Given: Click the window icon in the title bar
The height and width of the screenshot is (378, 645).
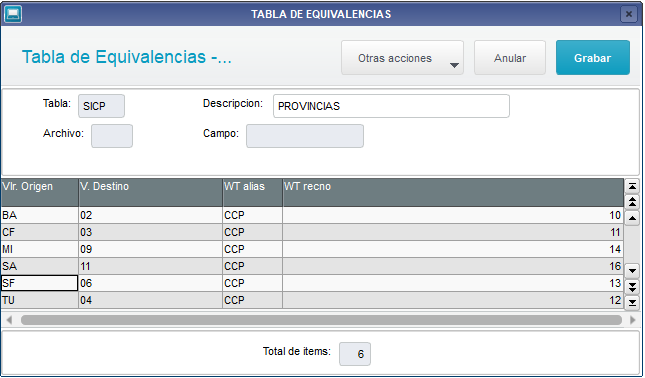Looking at the screenshot, I should click(13, 14).
